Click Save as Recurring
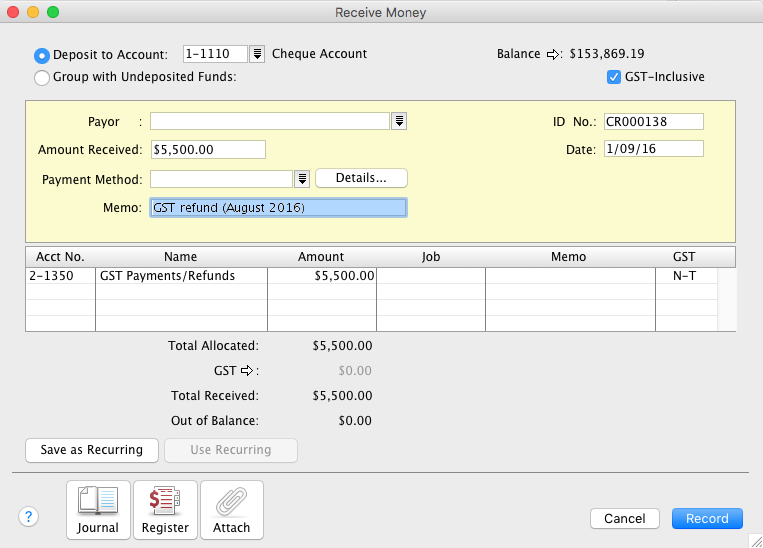The image size is (763, 548). tap(92, 450)
